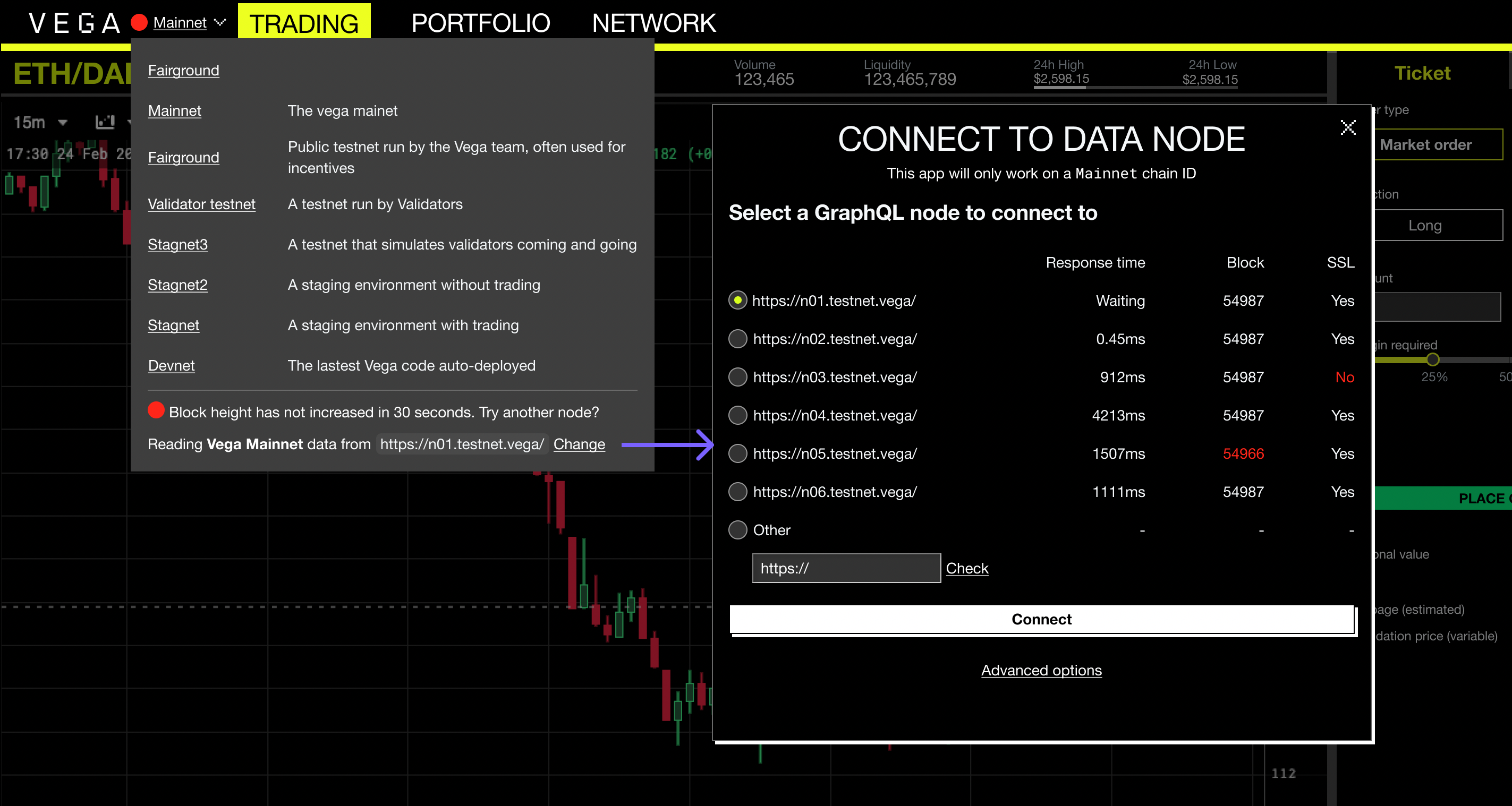This screenshot has height=806, width=1512.
Task: Open Advanced options link
Action: click(x=1041, y=670)
